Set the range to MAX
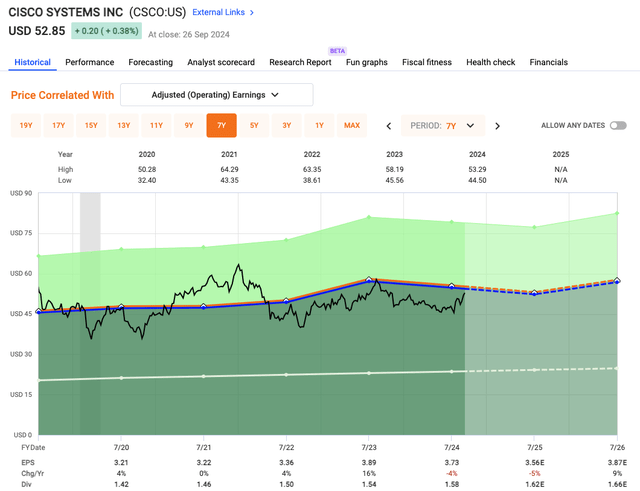The image size is (640, 491). [x=351, y=126]
